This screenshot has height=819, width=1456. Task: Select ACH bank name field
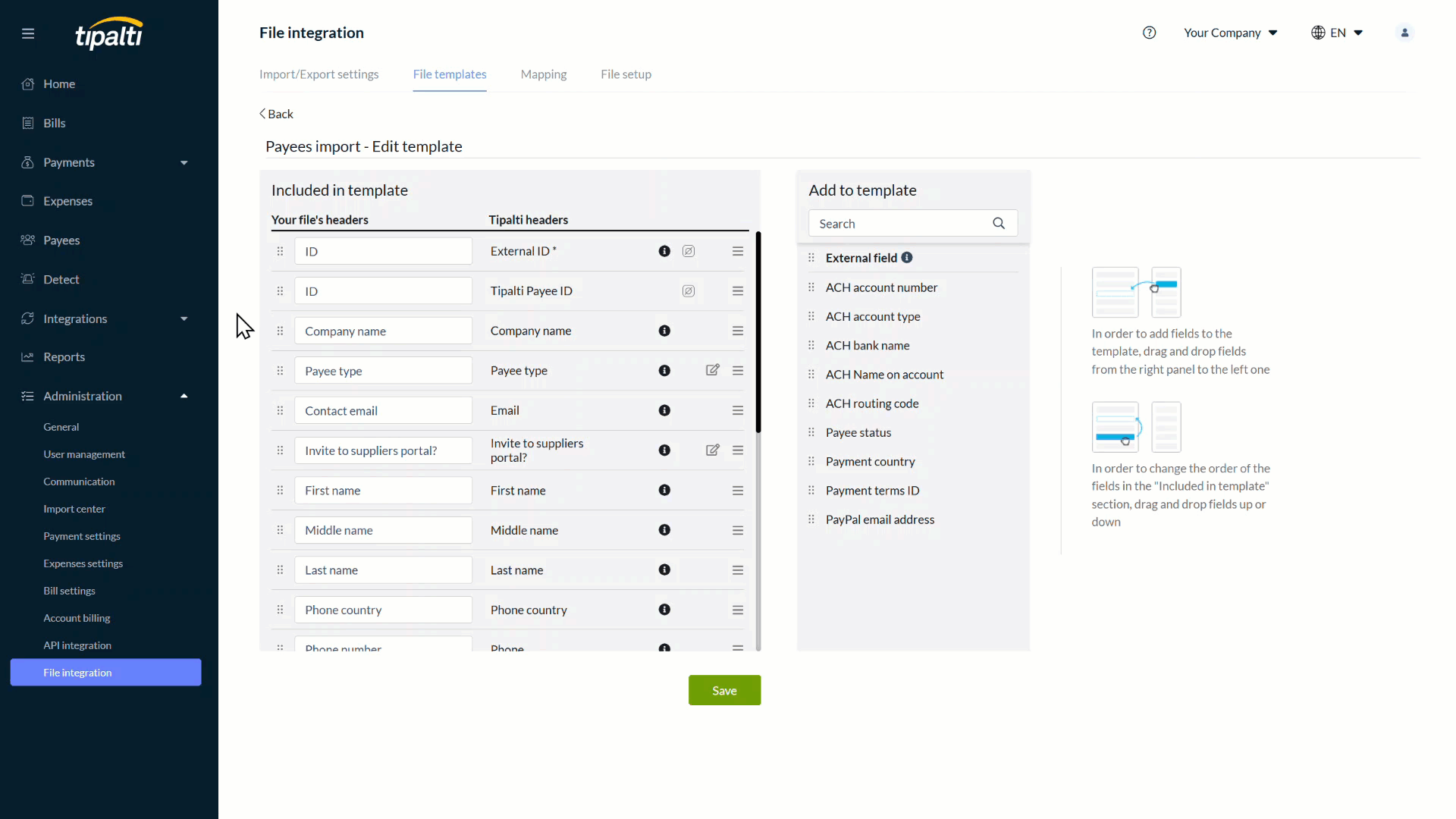click(x=868, y=346)
